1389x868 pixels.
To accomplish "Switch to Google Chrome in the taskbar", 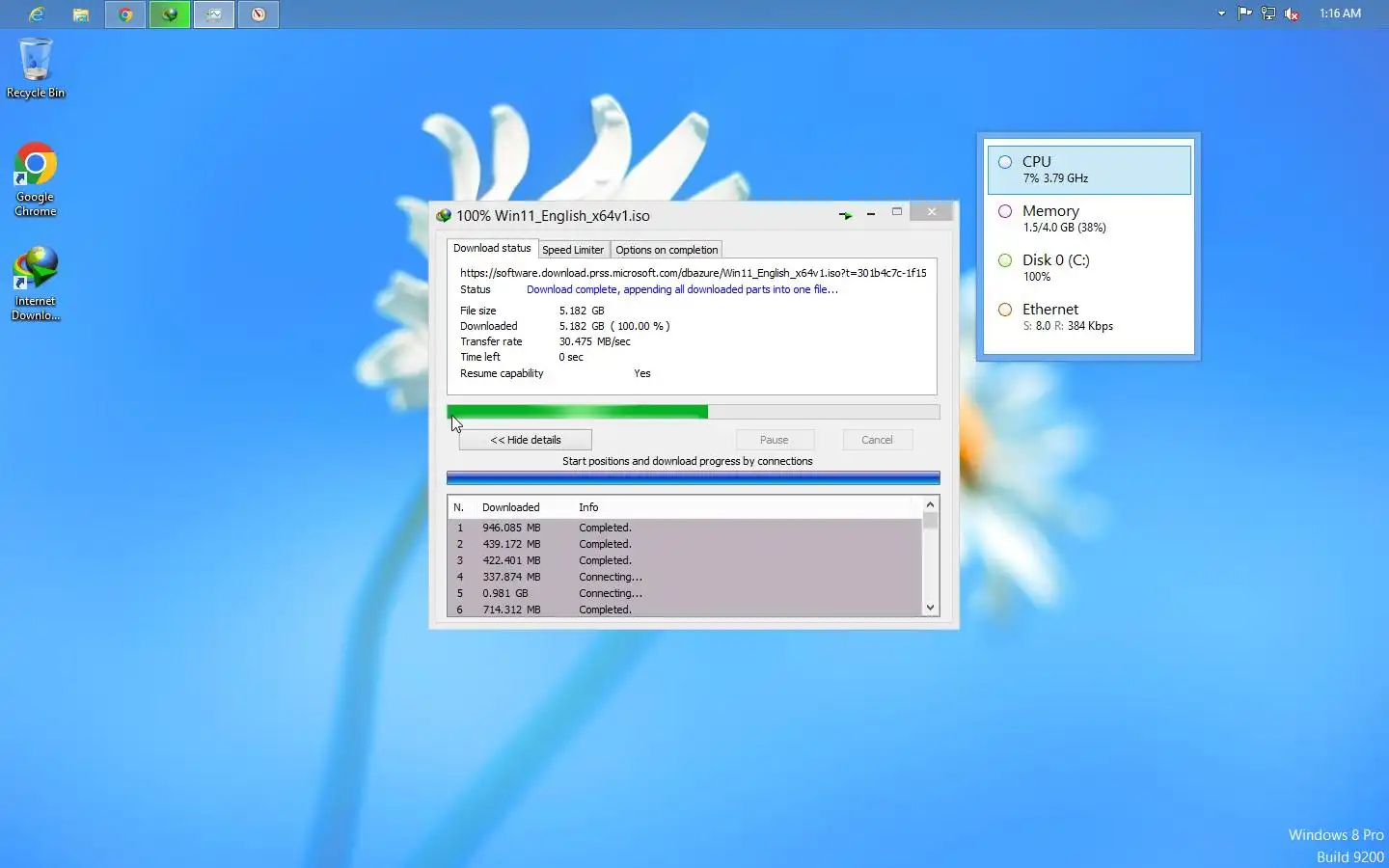I will point(125,14).
